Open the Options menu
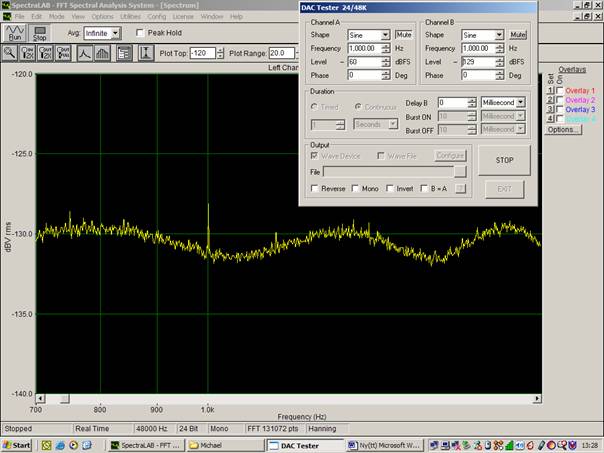Viewport: 604px width, 453px height. (x=102, y=17)
